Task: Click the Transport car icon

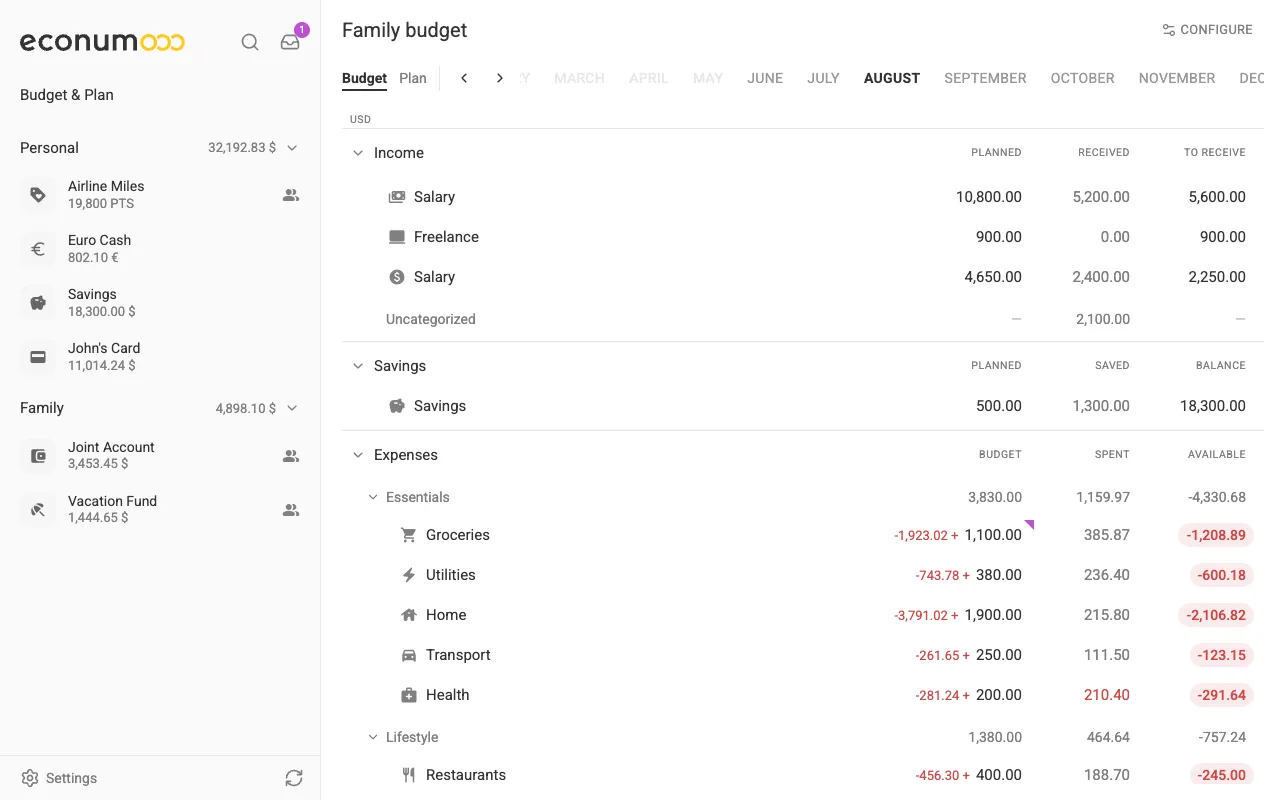Action: [408, 655]
